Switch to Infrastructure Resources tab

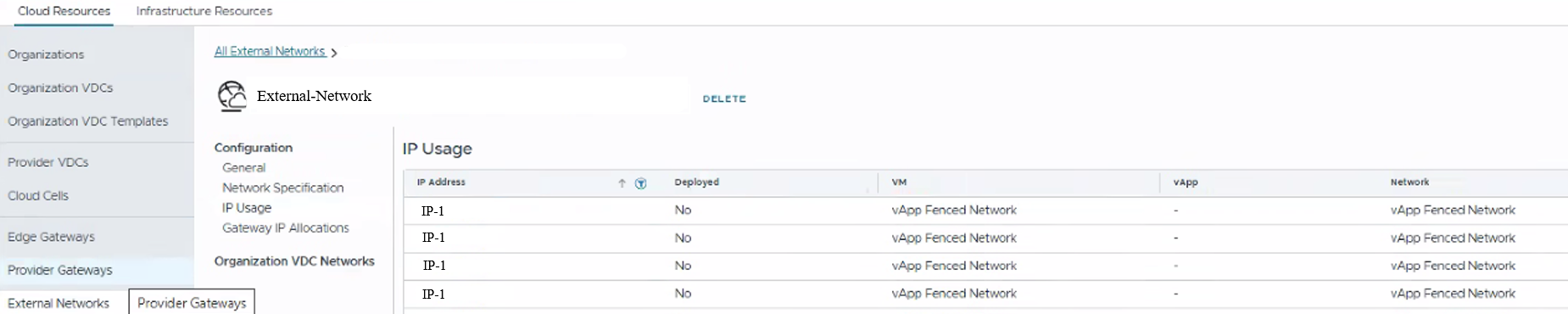(x=204, y=11)
